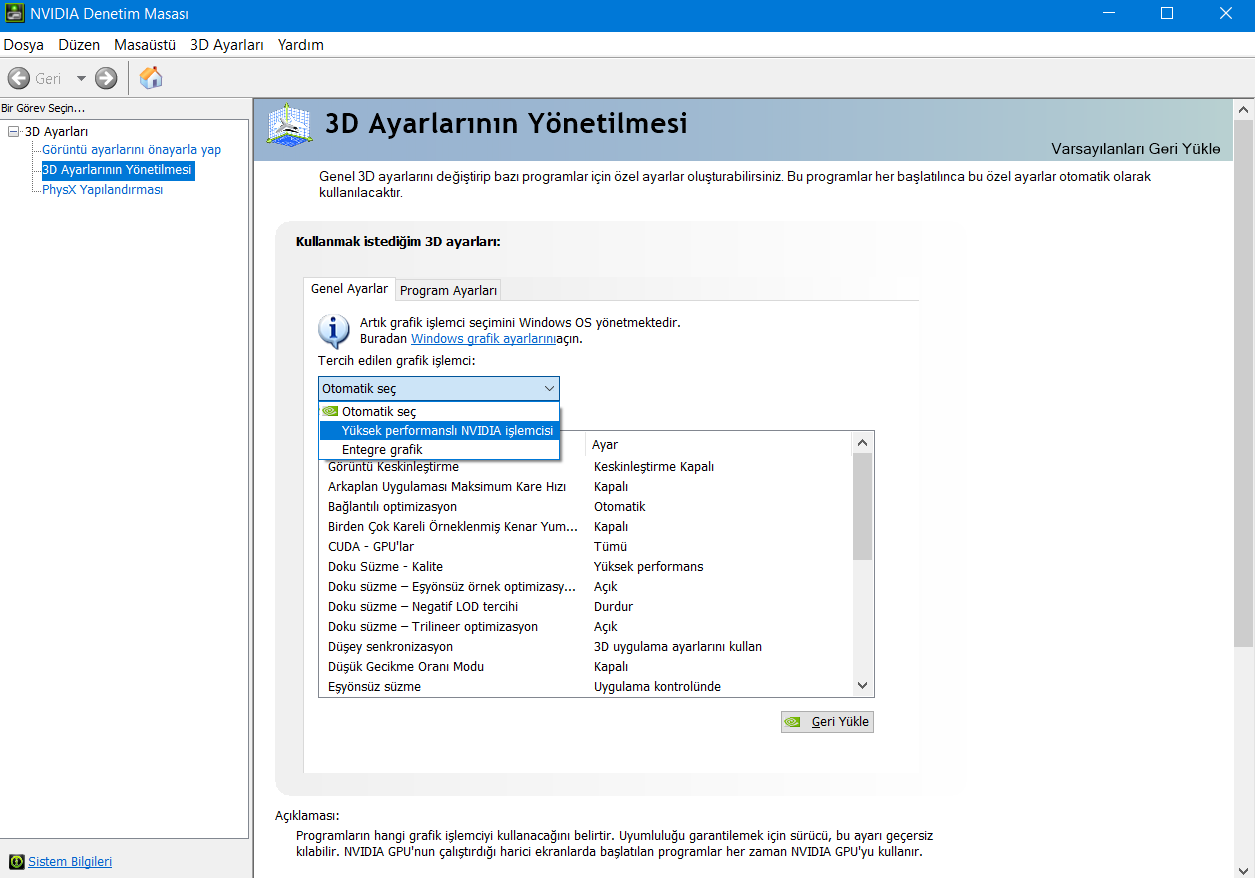Screen dimensions: 1255x878
Task: Click the Yüksek performans value
Action: click(x=649, y=567)
